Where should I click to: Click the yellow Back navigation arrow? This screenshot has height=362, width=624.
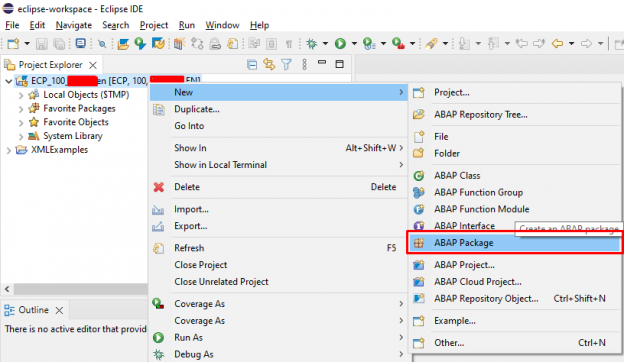pos(557,43)
